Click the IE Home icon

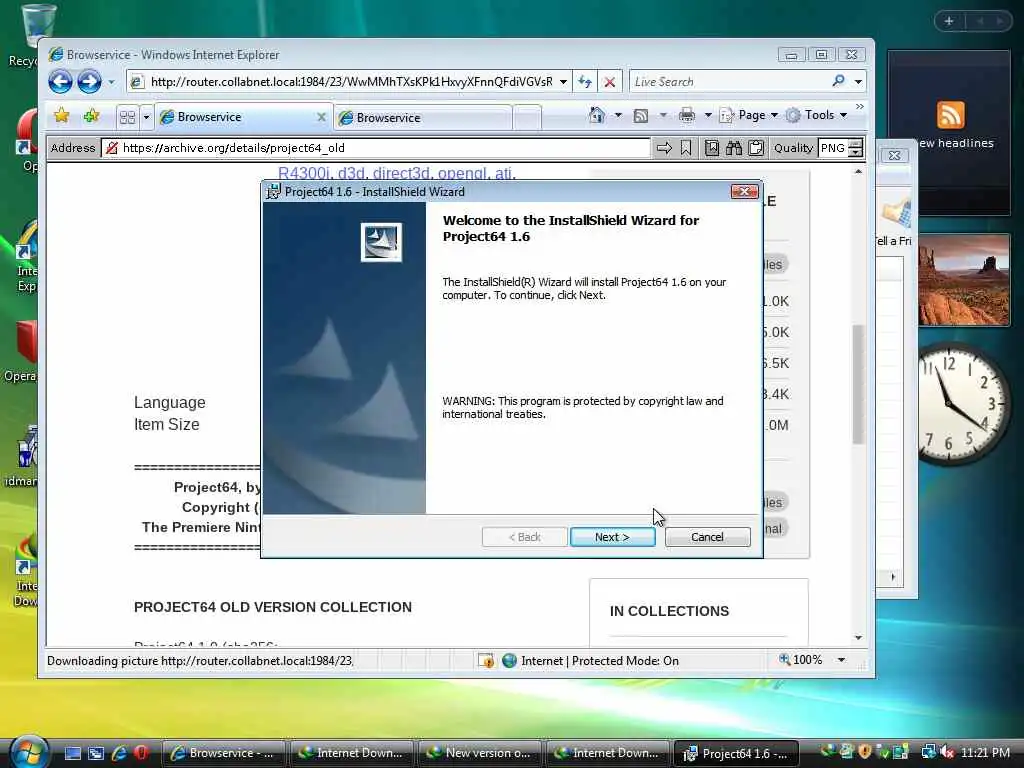pyautogui.click(x=596, y=116)
